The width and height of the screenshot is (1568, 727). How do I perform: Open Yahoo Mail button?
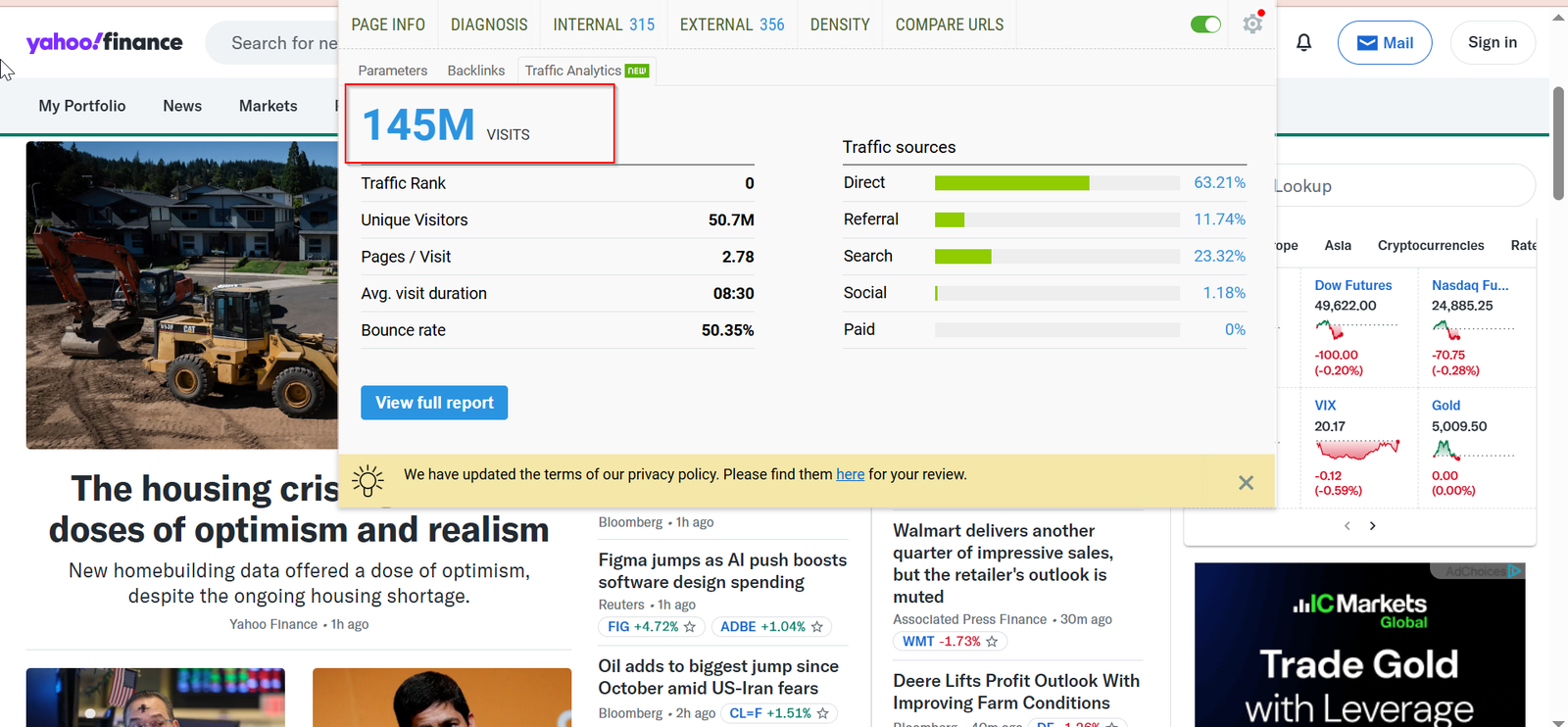click(1385, 43)
